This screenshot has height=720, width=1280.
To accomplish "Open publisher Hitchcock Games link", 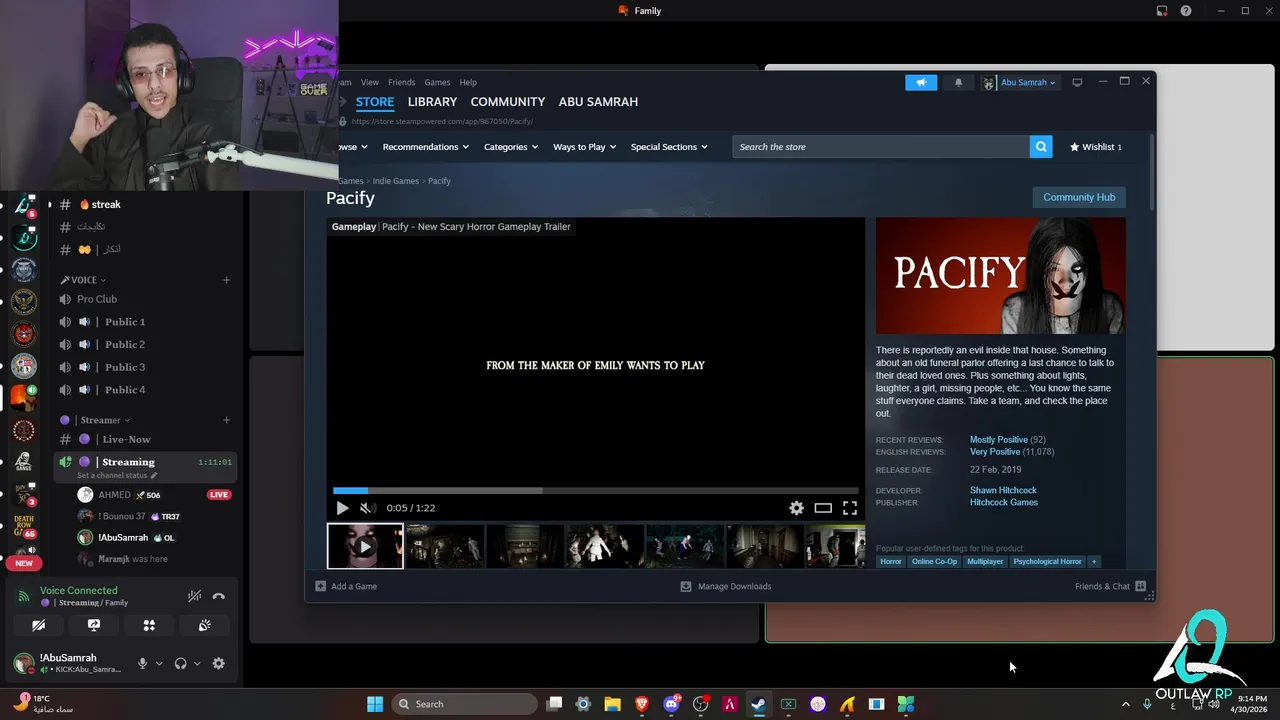I will click(1004, 503).
